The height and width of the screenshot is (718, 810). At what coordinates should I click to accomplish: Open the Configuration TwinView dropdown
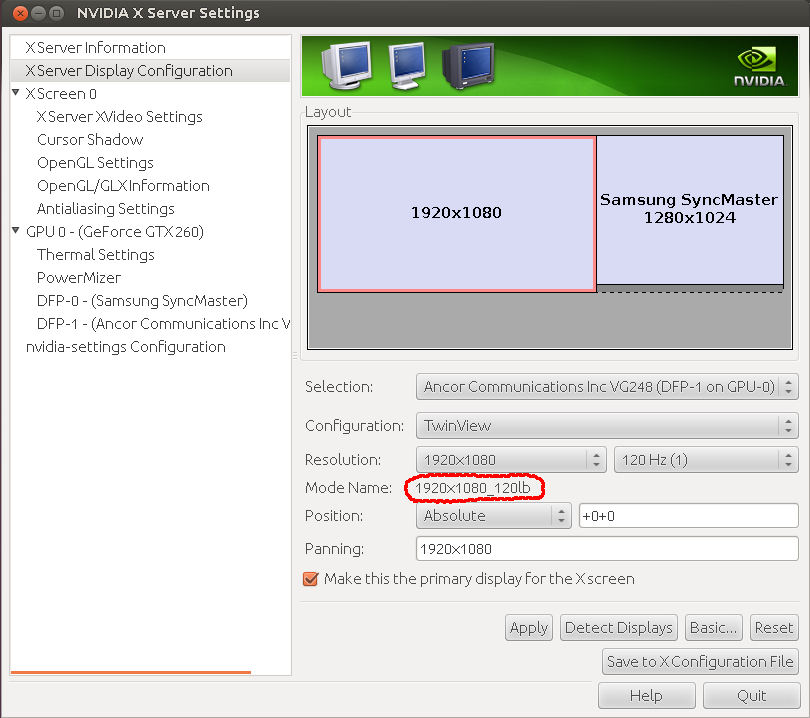point(607,426)
